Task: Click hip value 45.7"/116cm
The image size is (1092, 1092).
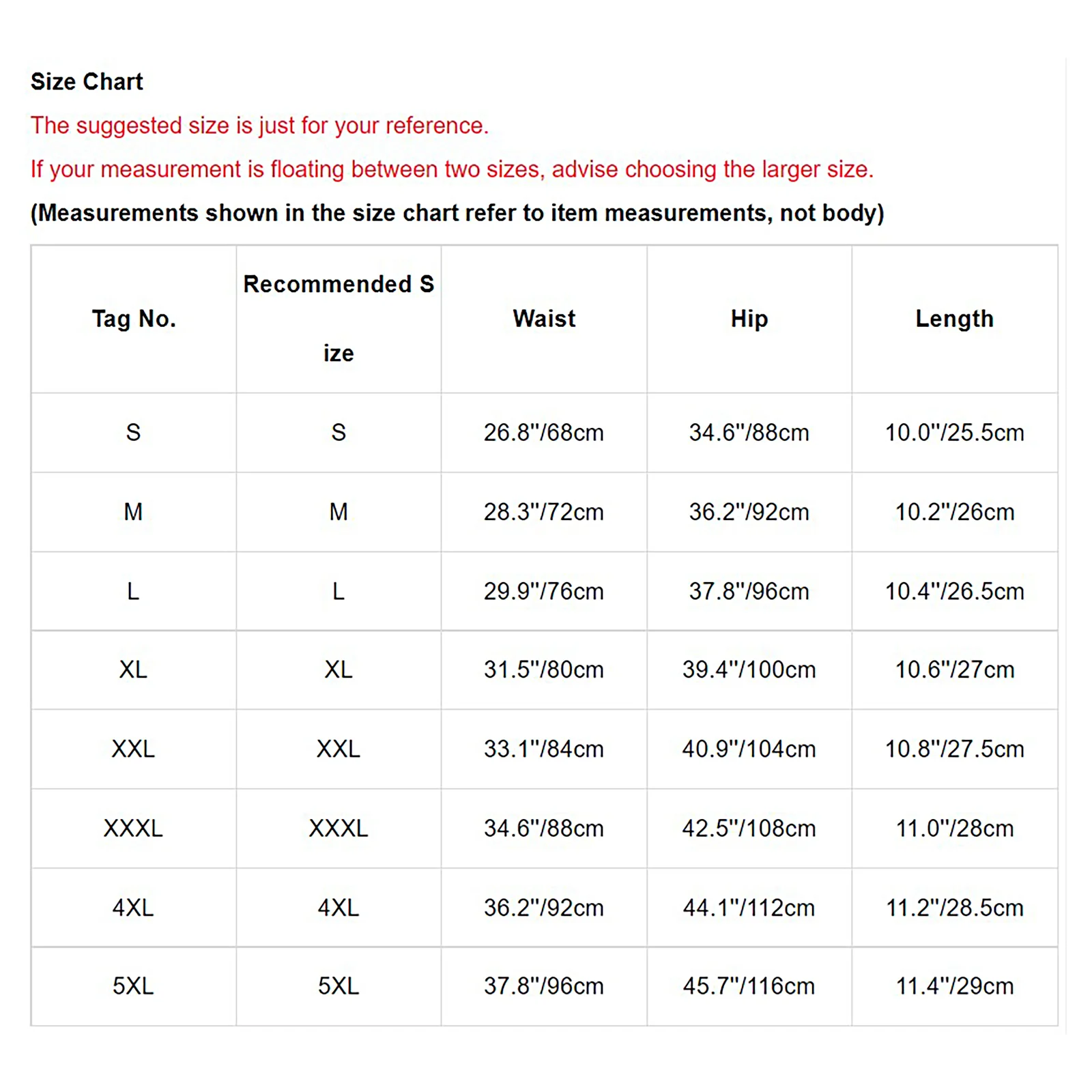Action: (x=749, y=986)
